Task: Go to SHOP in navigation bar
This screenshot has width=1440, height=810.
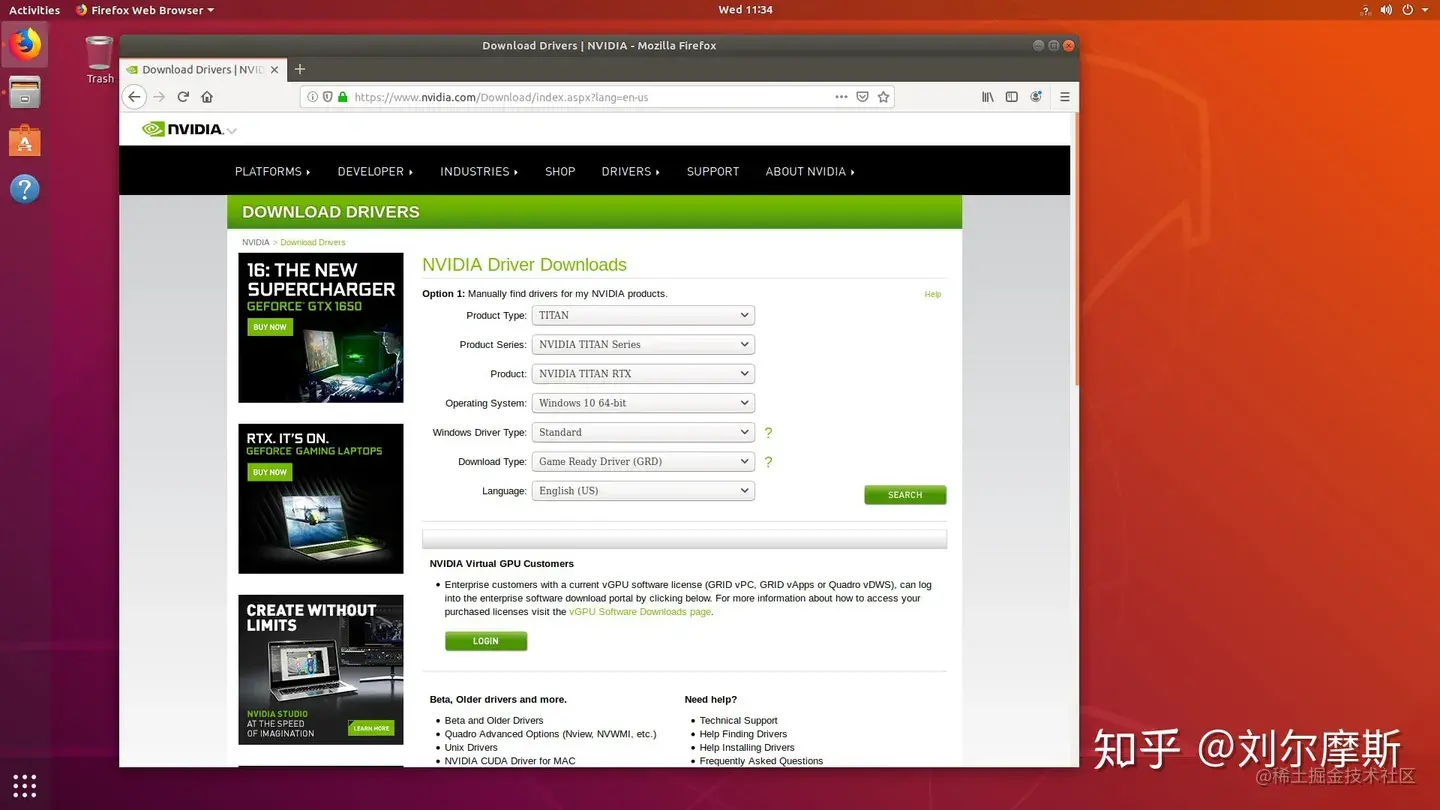Action: (560, 172)
